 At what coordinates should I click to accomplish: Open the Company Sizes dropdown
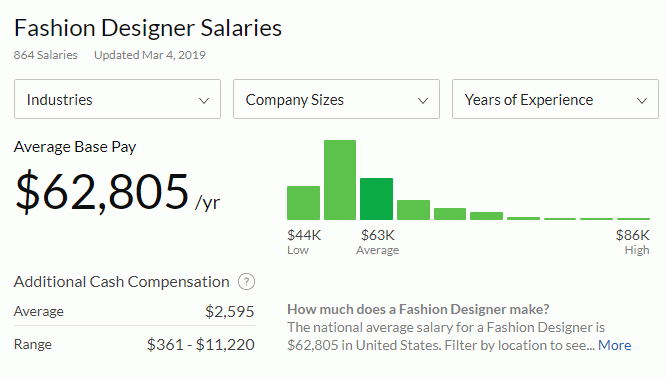pyautogui.click(x=336, y=99)
